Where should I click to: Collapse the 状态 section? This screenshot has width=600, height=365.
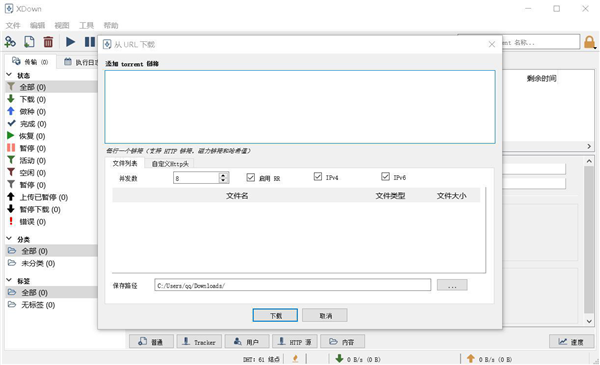pos(9,75)
